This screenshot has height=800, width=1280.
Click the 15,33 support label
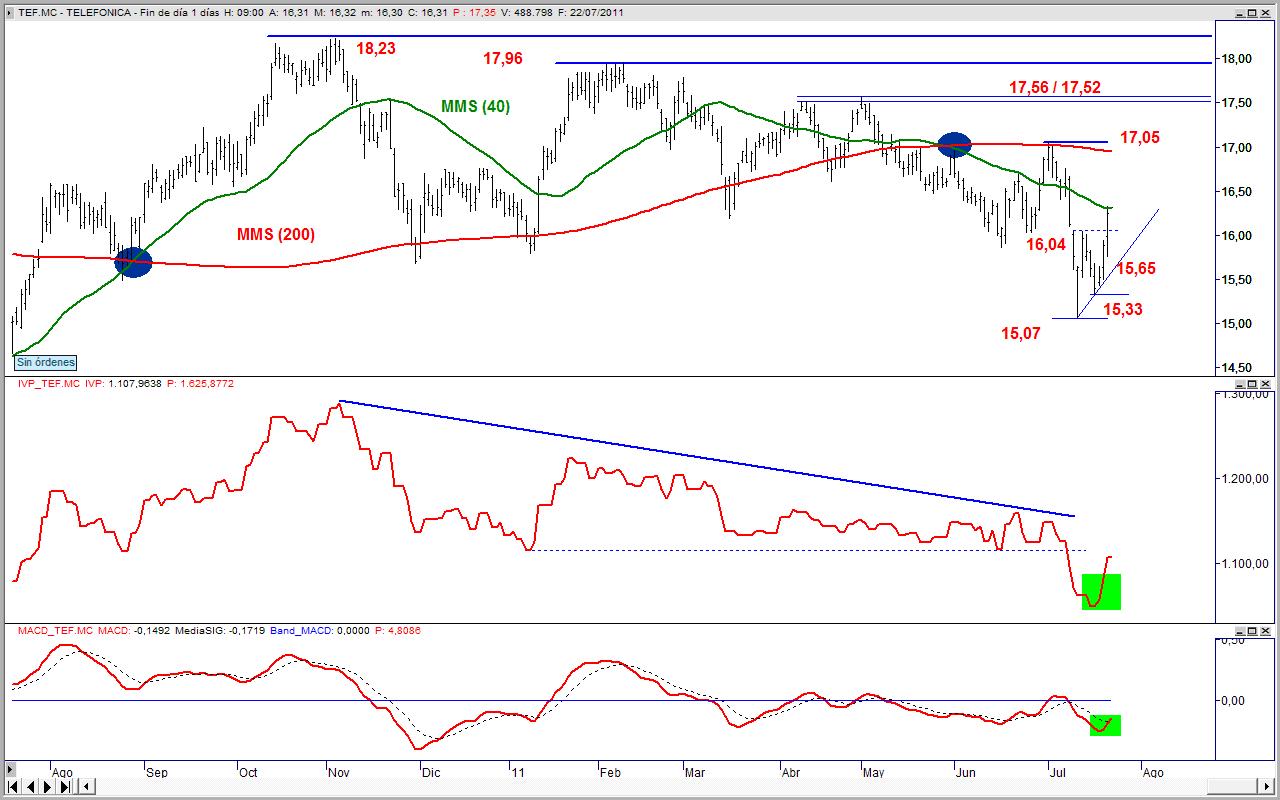pyautogui.click(x=1122, y=310)
